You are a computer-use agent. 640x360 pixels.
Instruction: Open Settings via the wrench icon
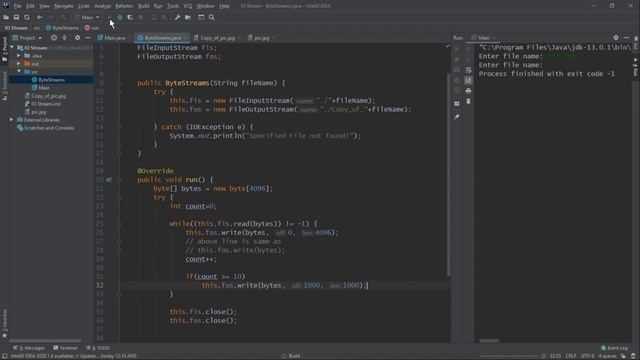coord(177,18)
